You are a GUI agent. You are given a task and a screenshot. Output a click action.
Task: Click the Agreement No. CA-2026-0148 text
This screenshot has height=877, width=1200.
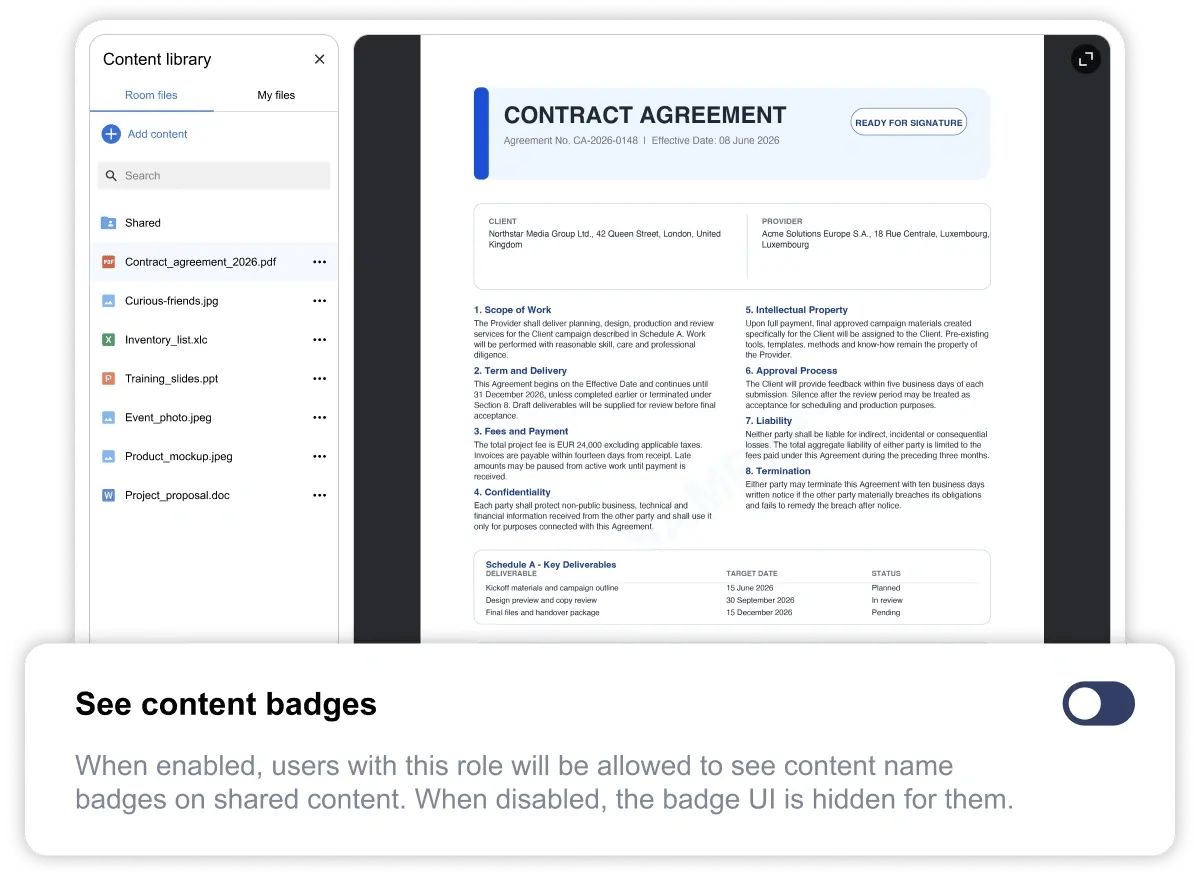pos(571,141)
